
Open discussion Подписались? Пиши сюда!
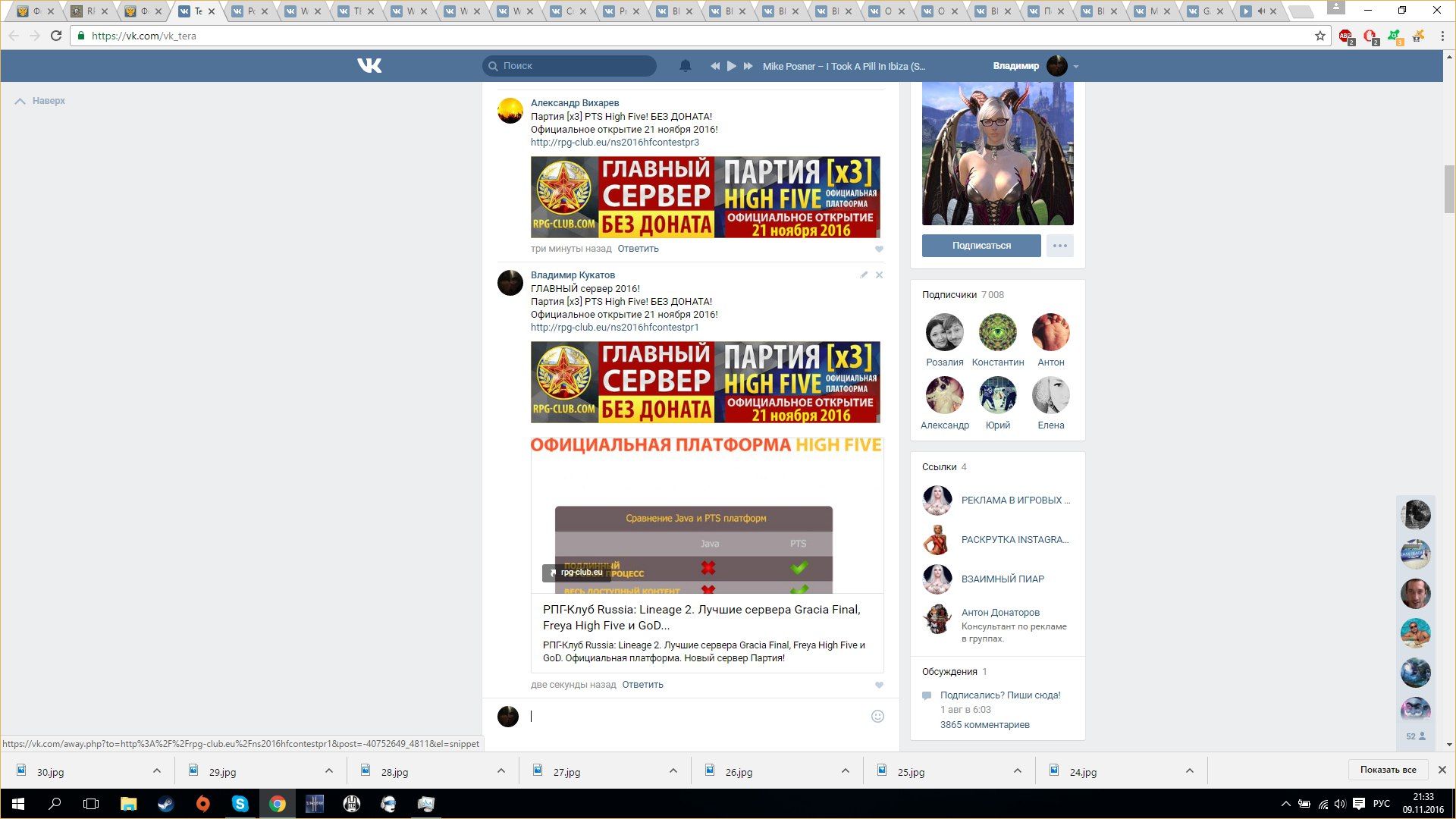(1000, 695)
